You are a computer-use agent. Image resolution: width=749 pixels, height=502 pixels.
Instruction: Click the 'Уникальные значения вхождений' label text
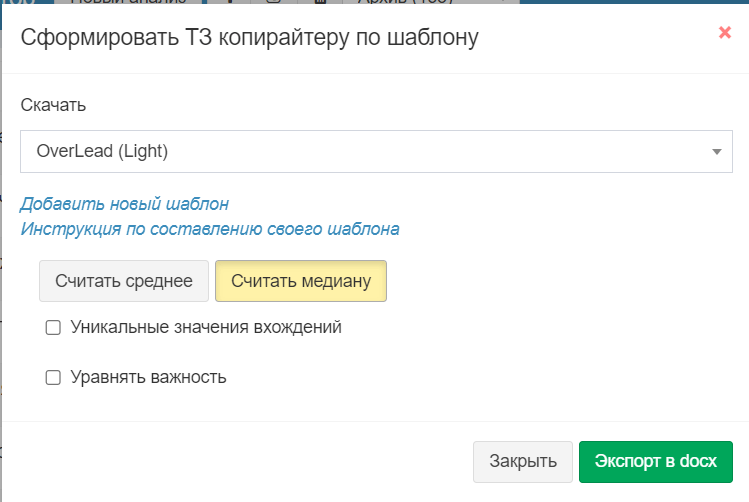point(206,327)
